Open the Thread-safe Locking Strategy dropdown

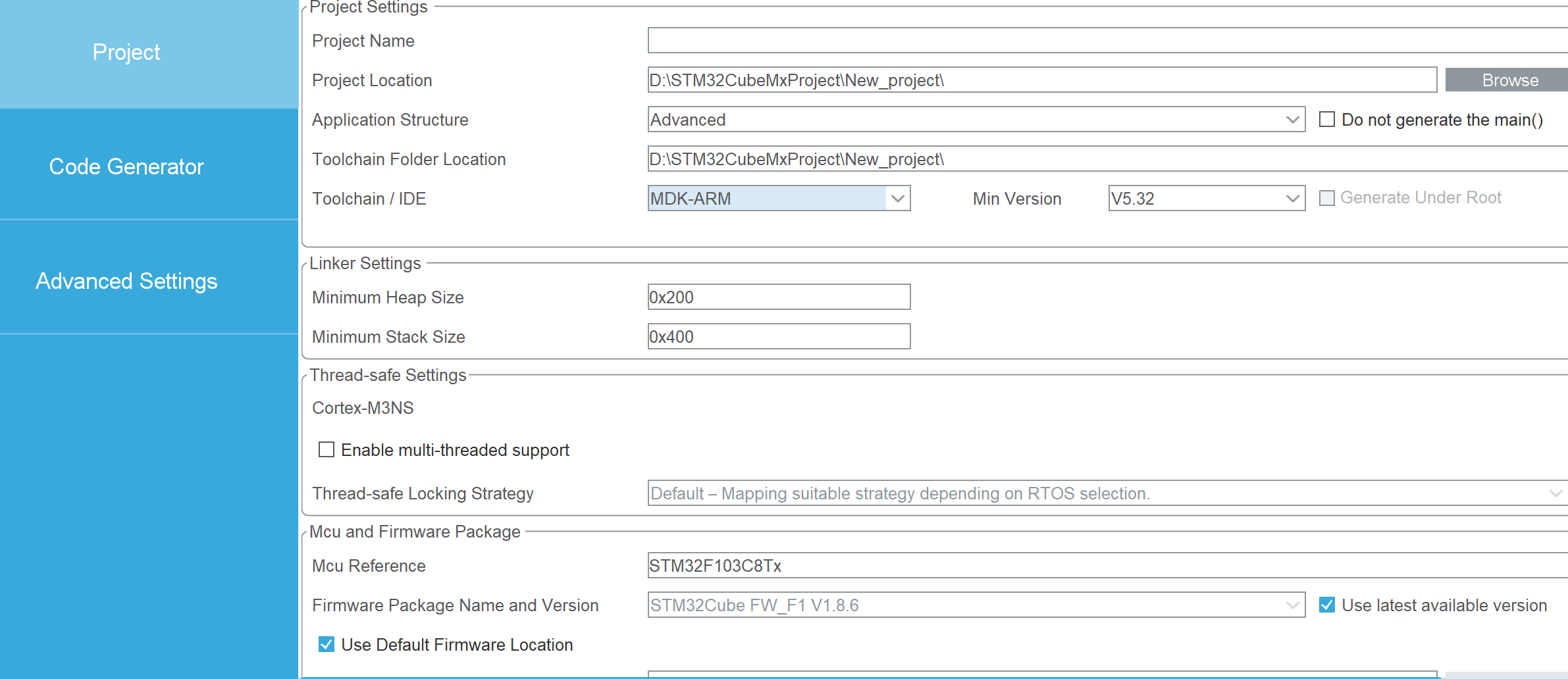point(1108,493)
